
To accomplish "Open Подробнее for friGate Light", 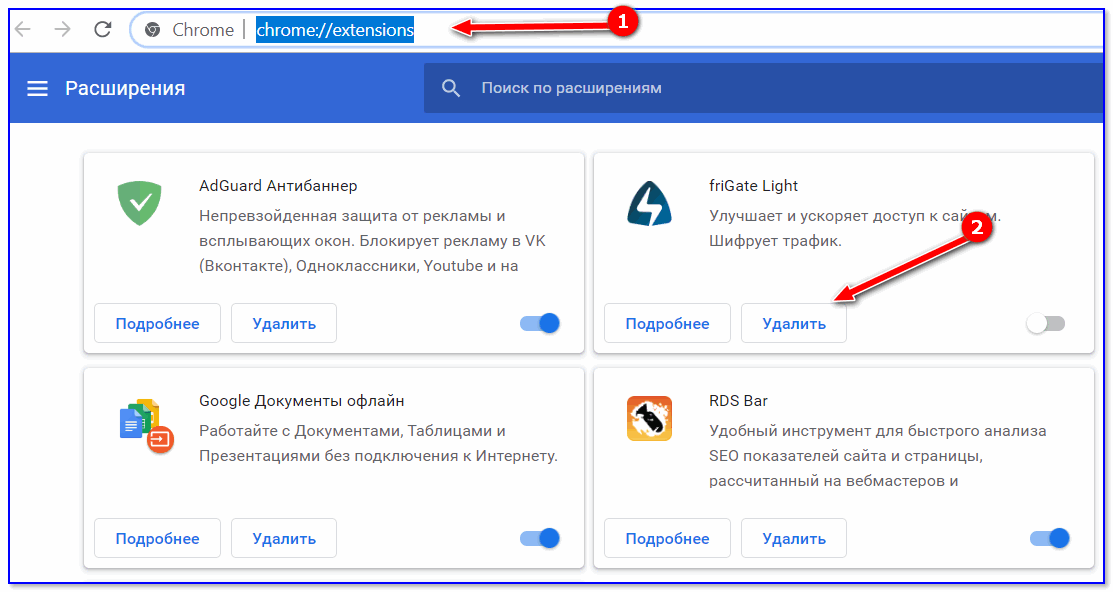I will [x=667, y=324].
